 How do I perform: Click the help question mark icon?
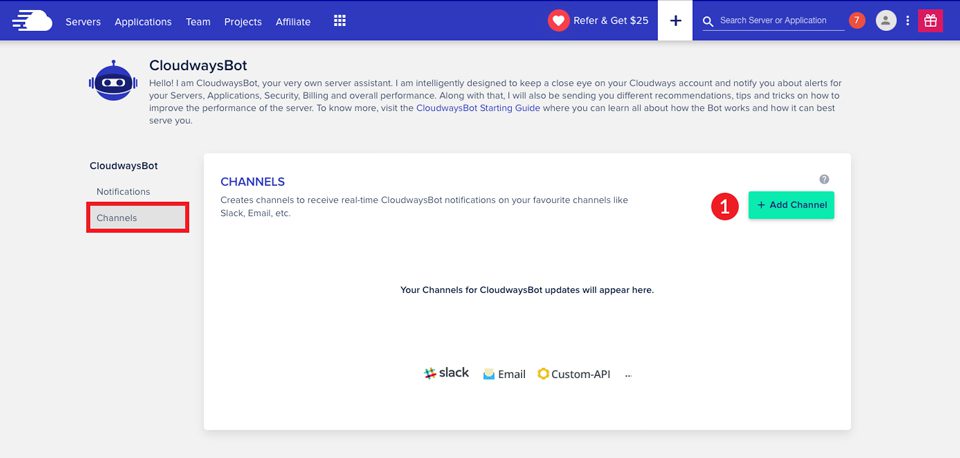[x=824, y=179]
